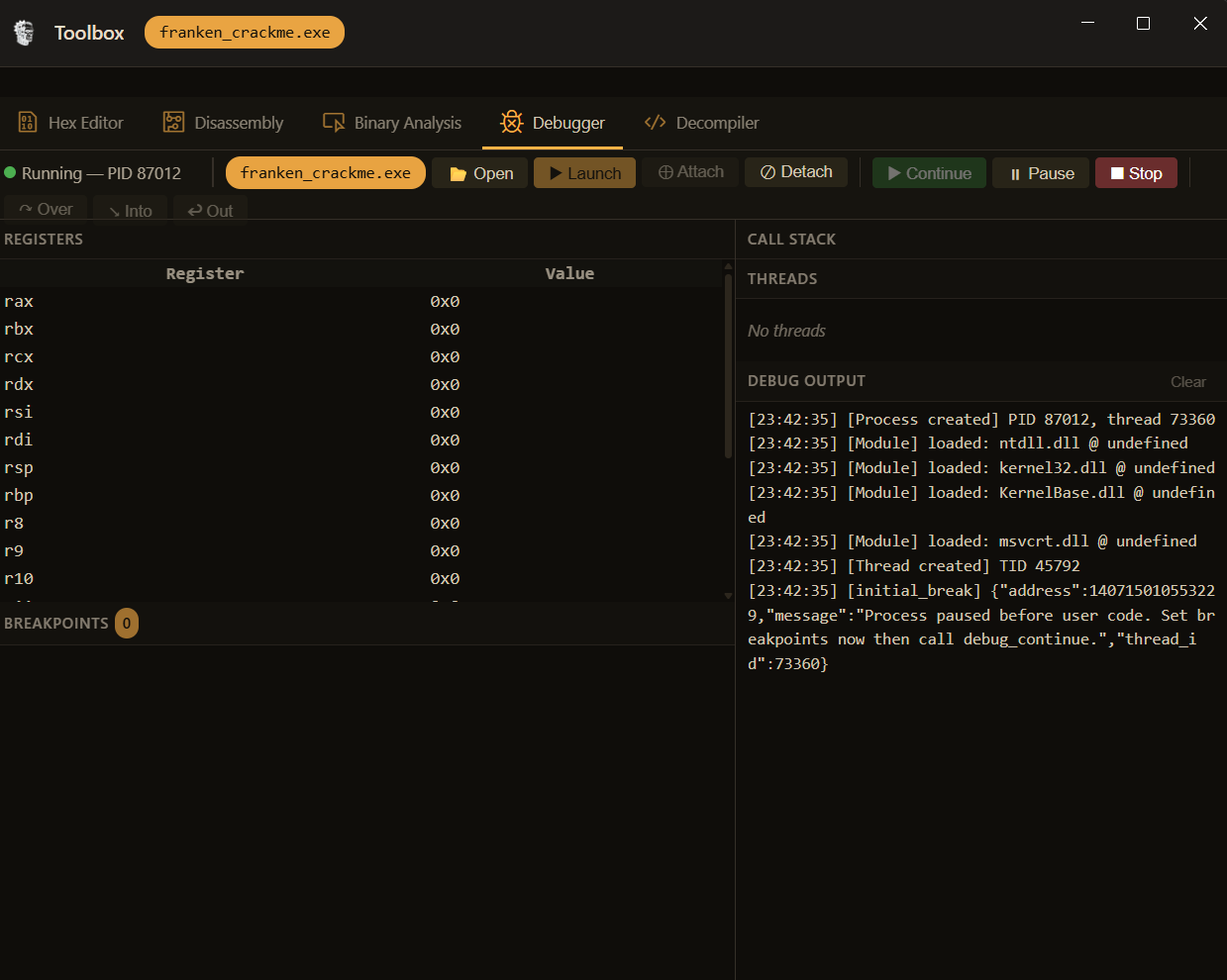Open the Hex Editor tab
The height and width of the screenshot is (980, 1227).
71,123
